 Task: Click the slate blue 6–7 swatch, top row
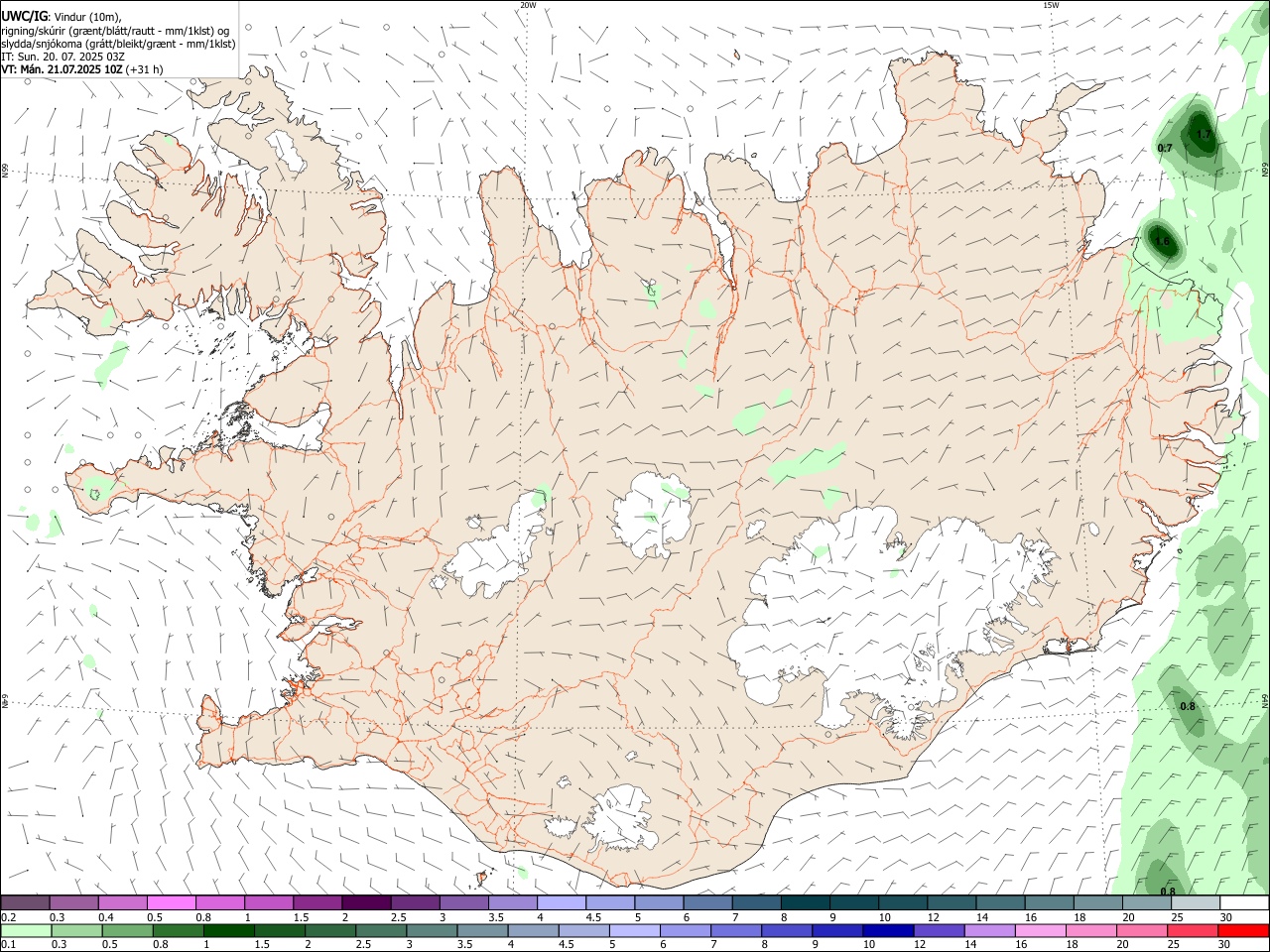[707, 902]
